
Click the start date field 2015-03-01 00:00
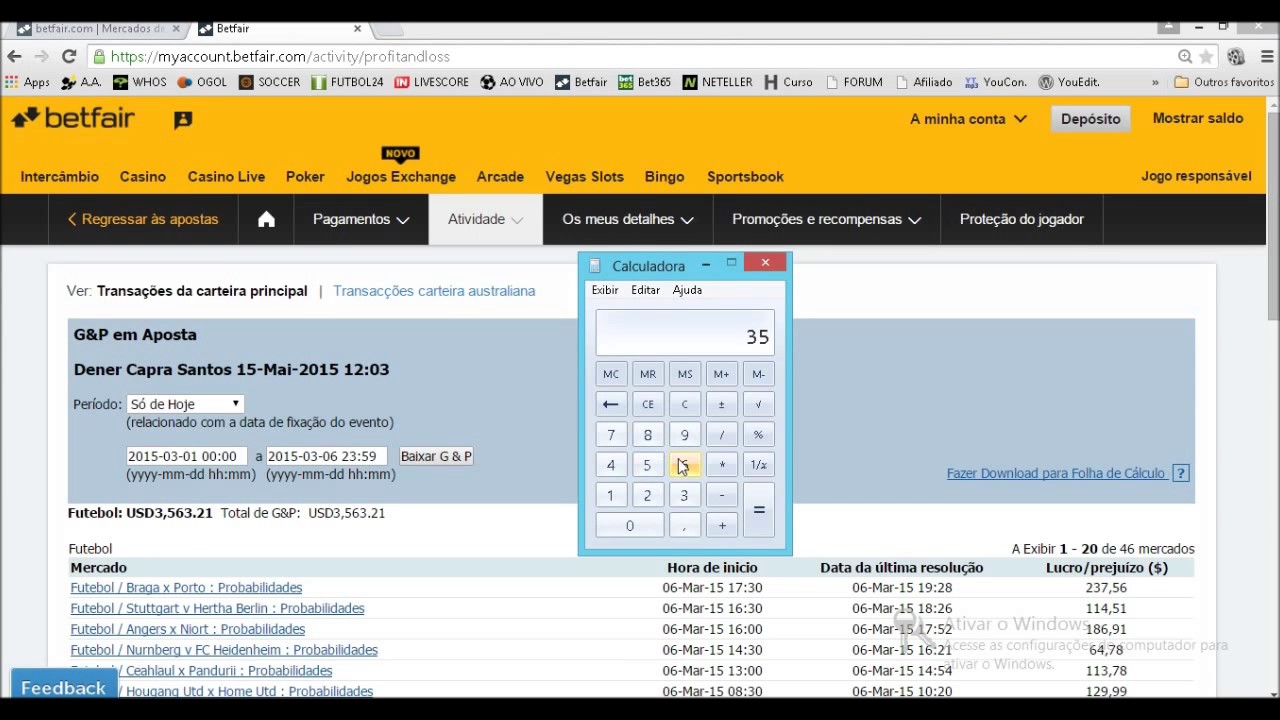186,456
